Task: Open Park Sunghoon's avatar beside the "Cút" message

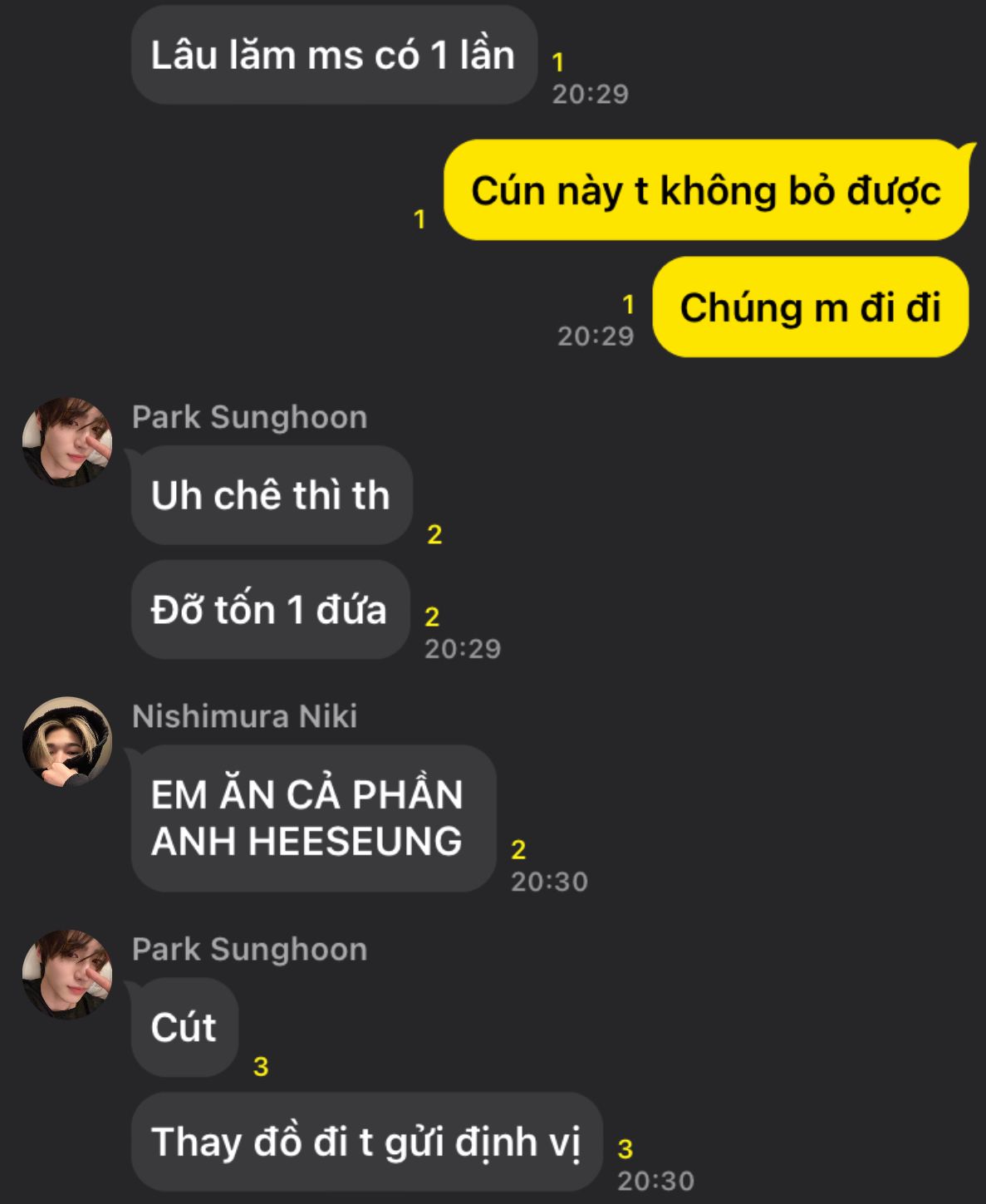Action: [x=67, y=975]
